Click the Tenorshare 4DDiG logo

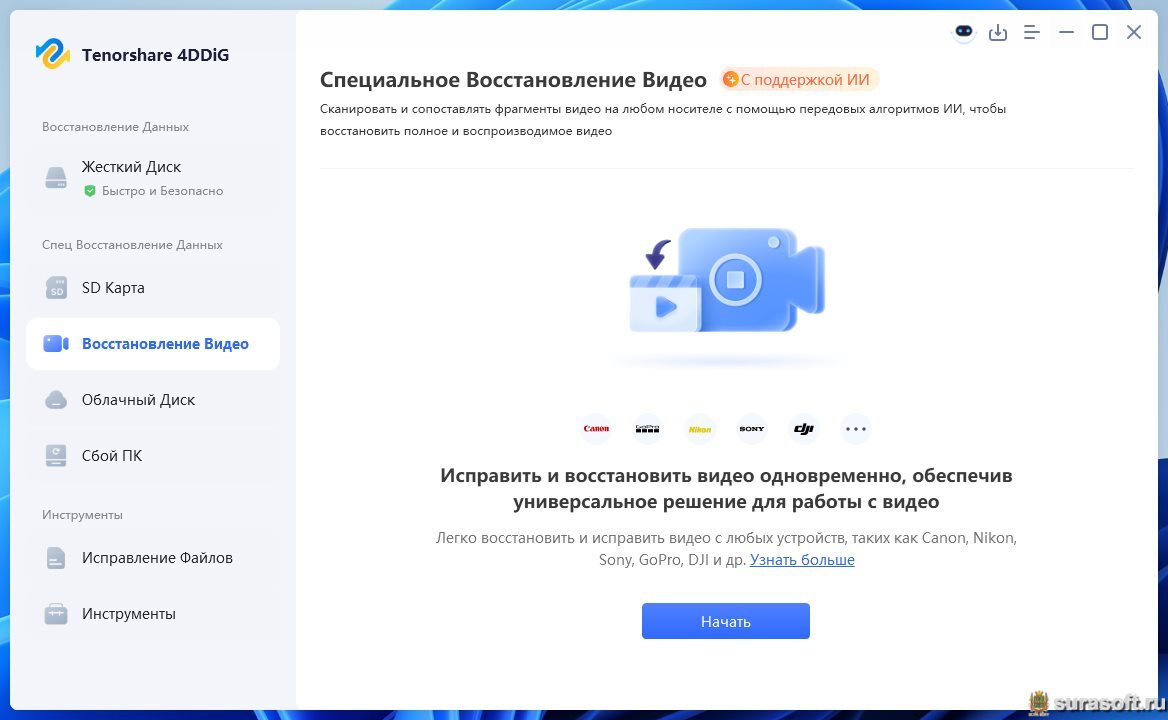(53, 54)
